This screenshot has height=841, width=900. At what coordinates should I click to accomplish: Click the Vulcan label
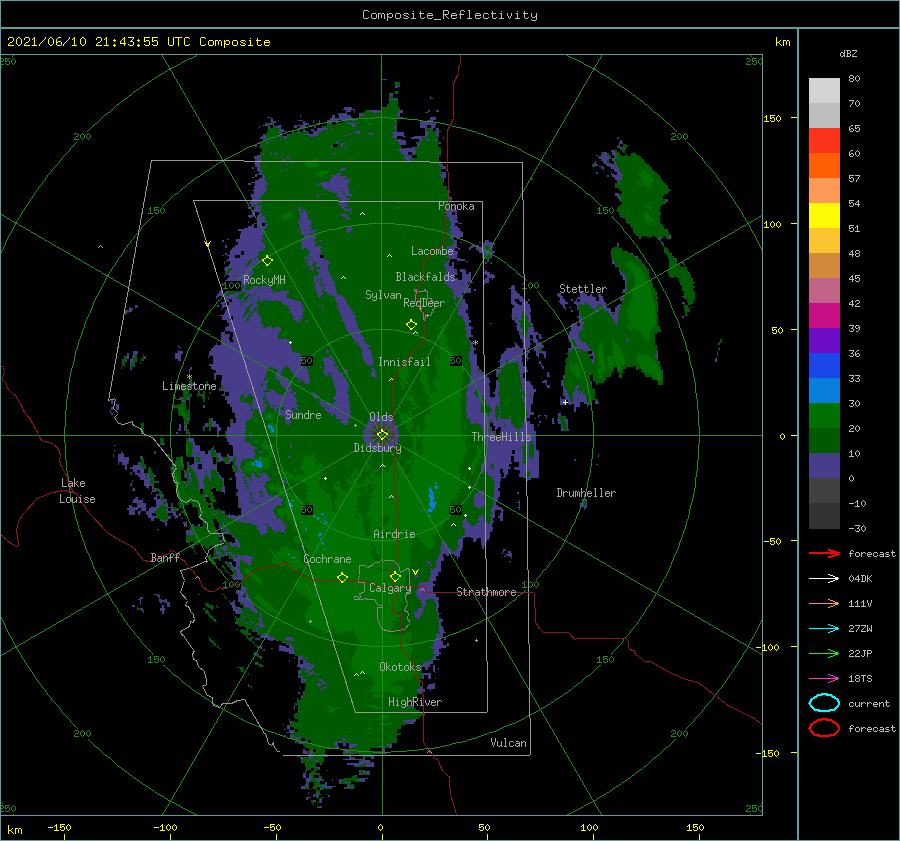tap(509, 743)
